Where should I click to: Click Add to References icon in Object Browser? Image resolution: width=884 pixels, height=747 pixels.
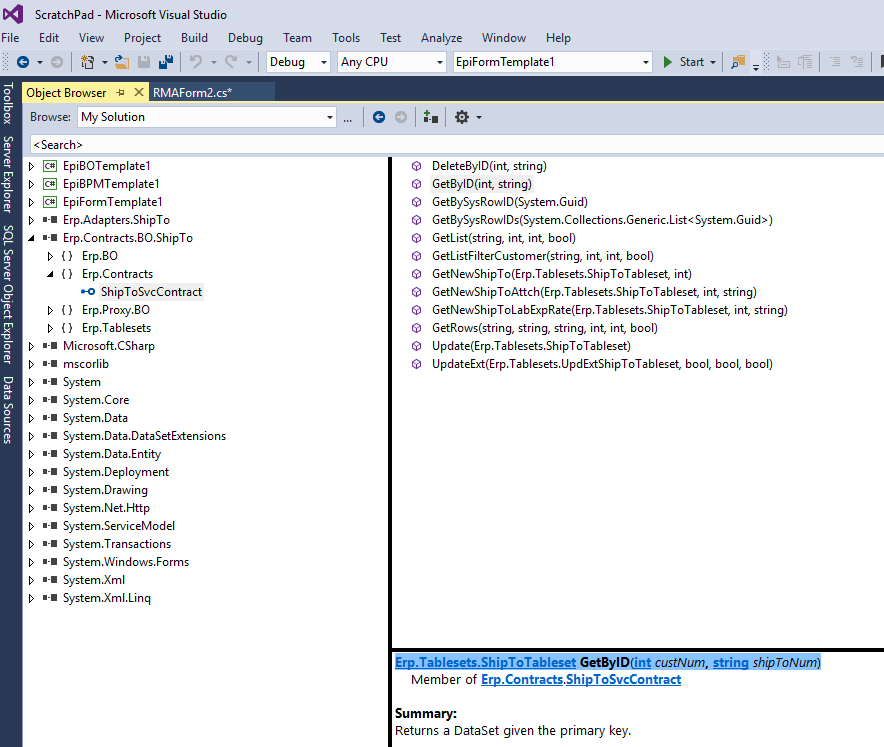(x=431, y=117)
